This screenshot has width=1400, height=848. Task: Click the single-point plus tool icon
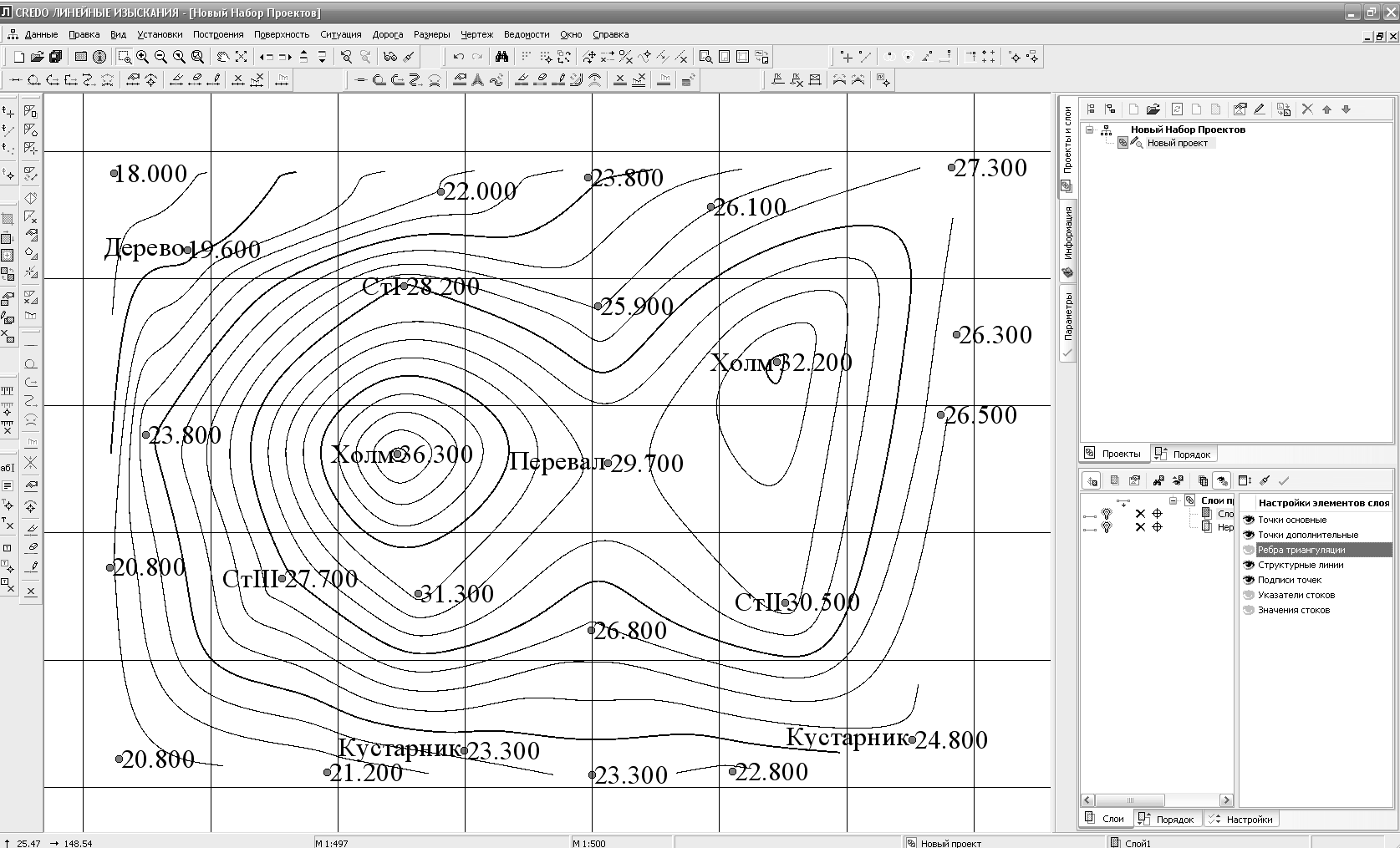pos(847,57)
